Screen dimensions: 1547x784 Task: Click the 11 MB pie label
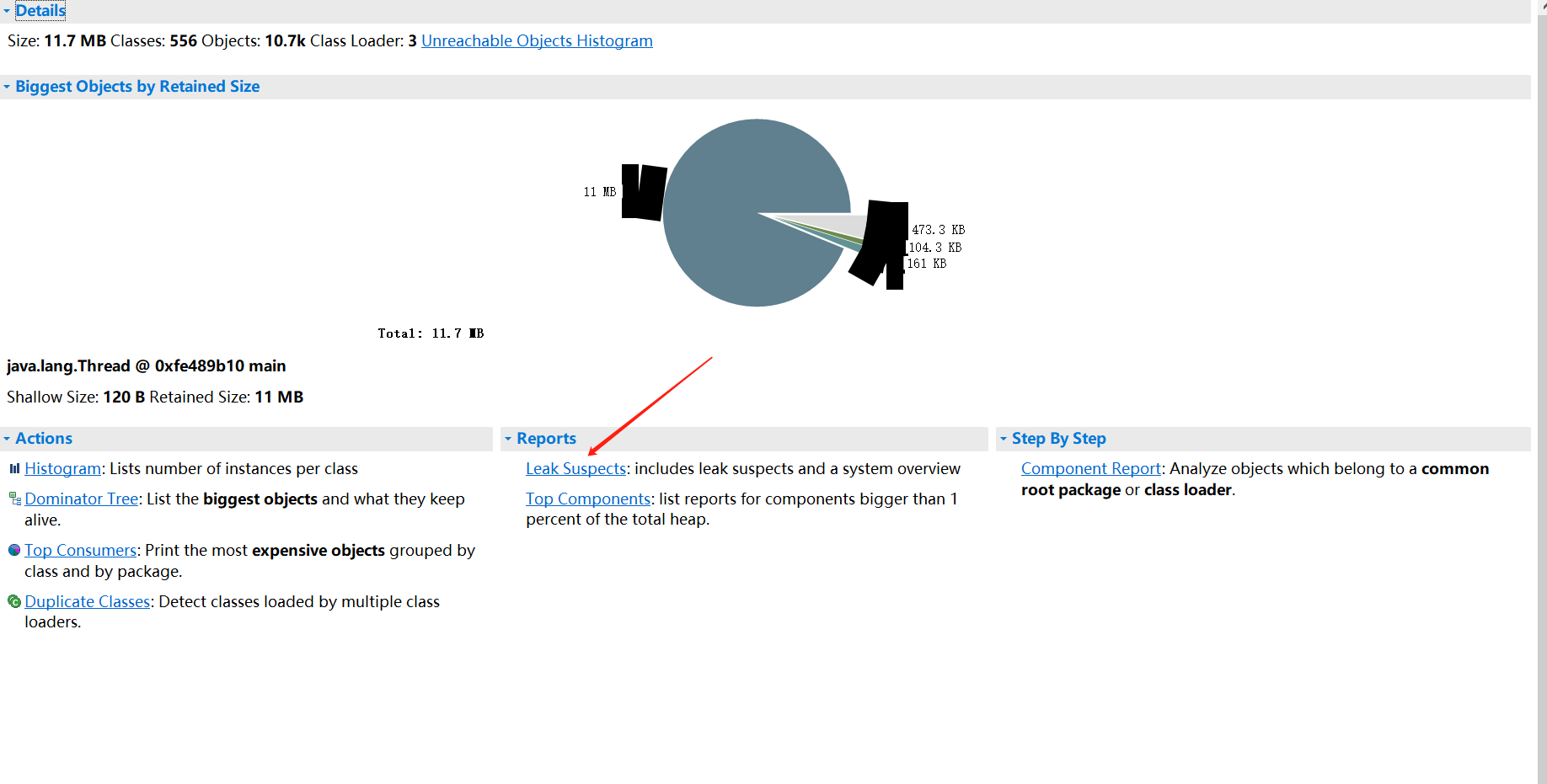click(600, 192)
